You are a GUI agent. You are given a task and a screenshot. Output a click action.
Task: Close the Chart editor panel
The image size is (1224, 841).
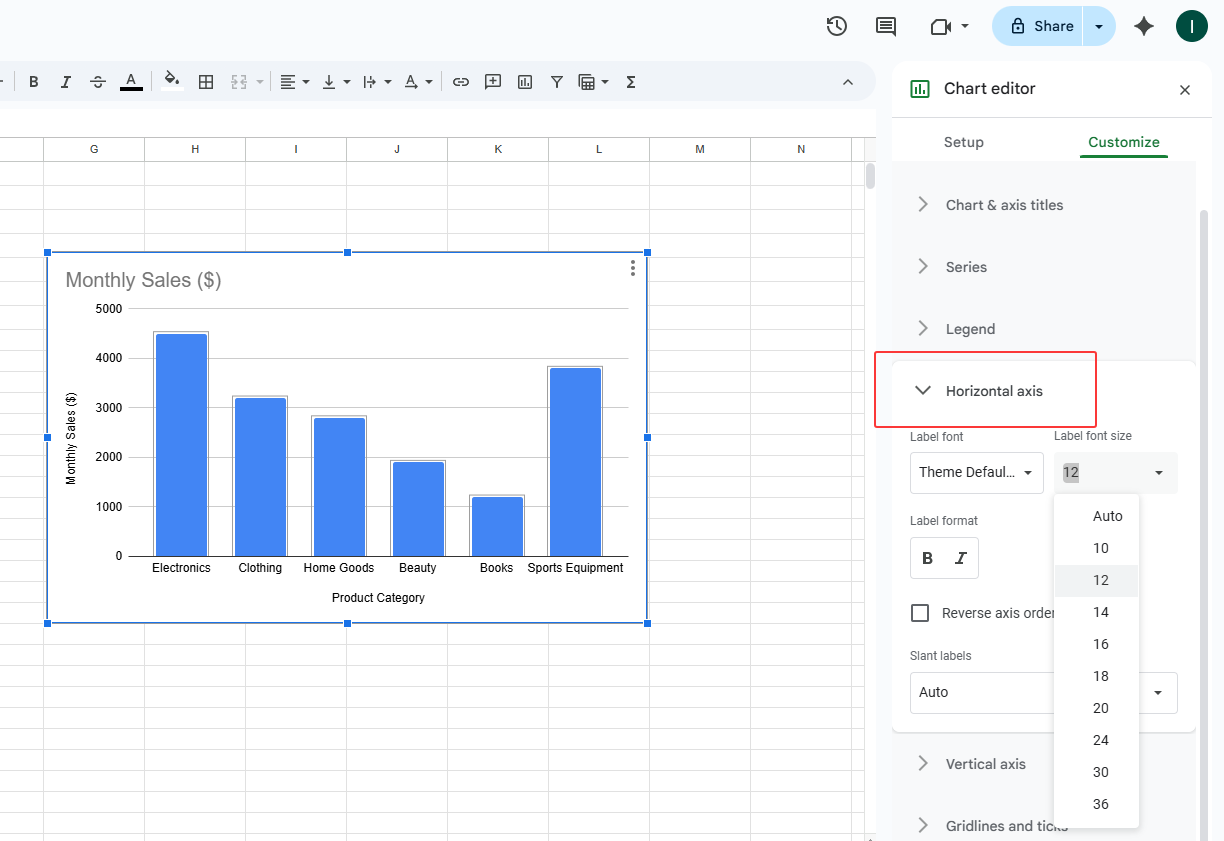(1185, 90)
